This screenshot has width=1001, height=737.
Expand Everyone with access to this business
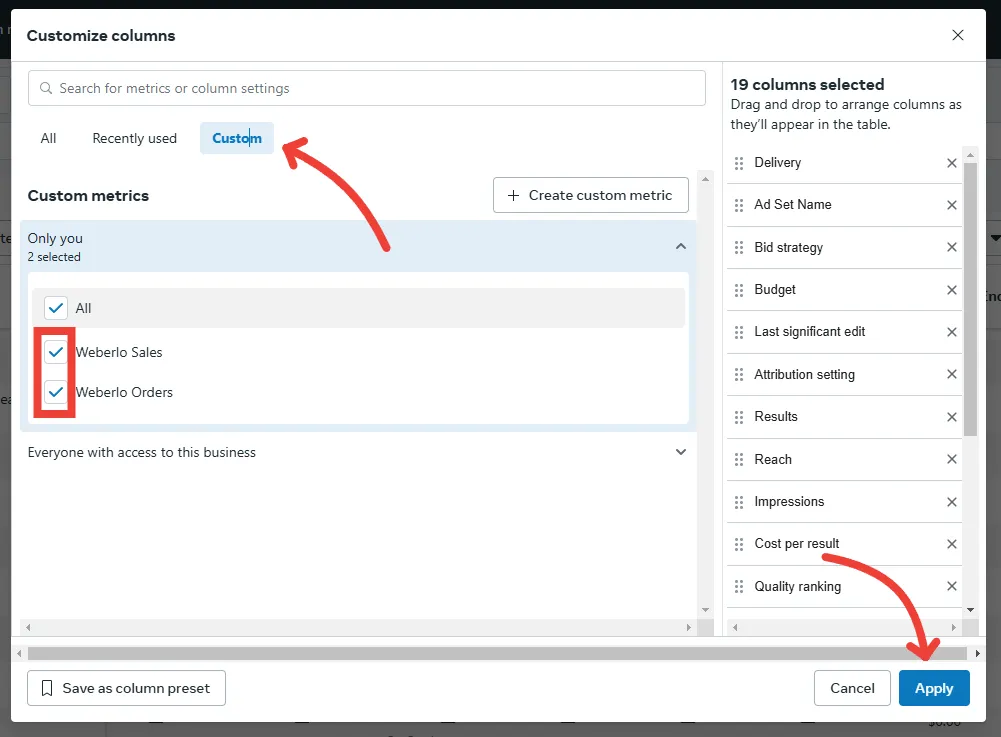[x=681, y=452]
